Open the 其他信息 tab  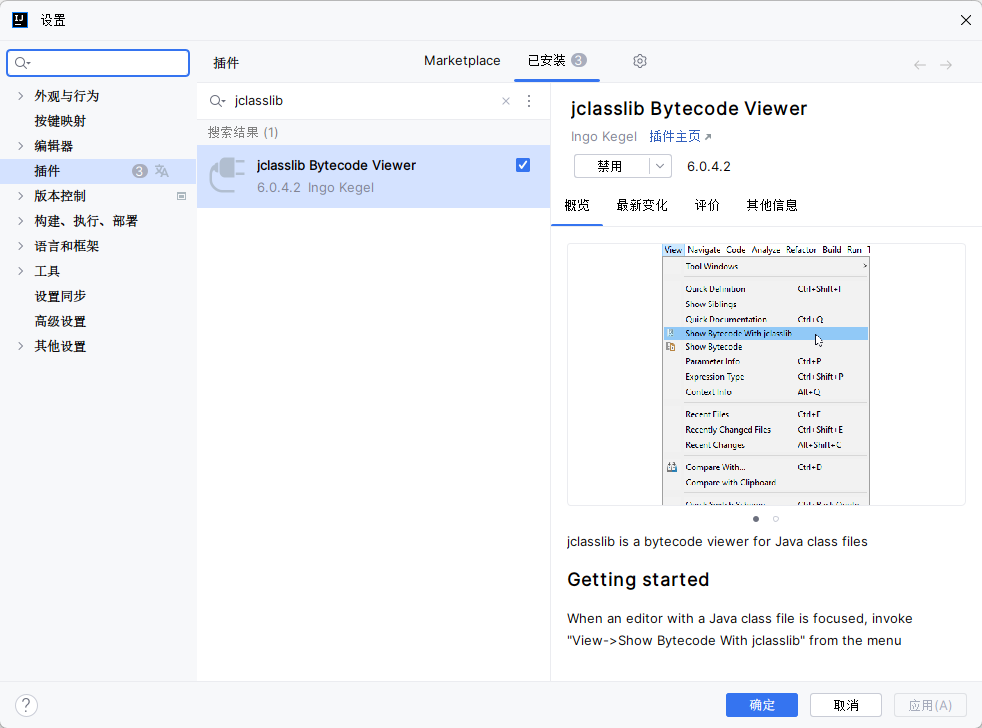pyautogui.click(x=772, y=205)
